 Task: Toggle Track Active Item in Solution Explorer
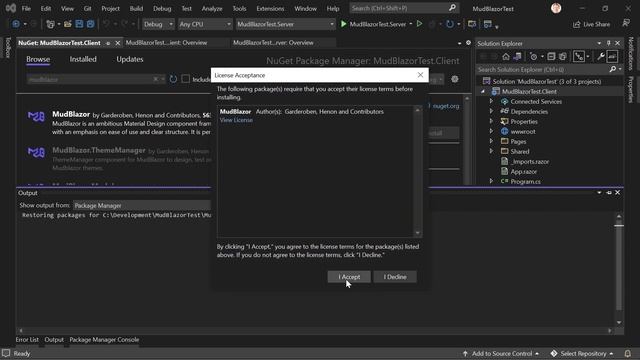coord(579,56)
